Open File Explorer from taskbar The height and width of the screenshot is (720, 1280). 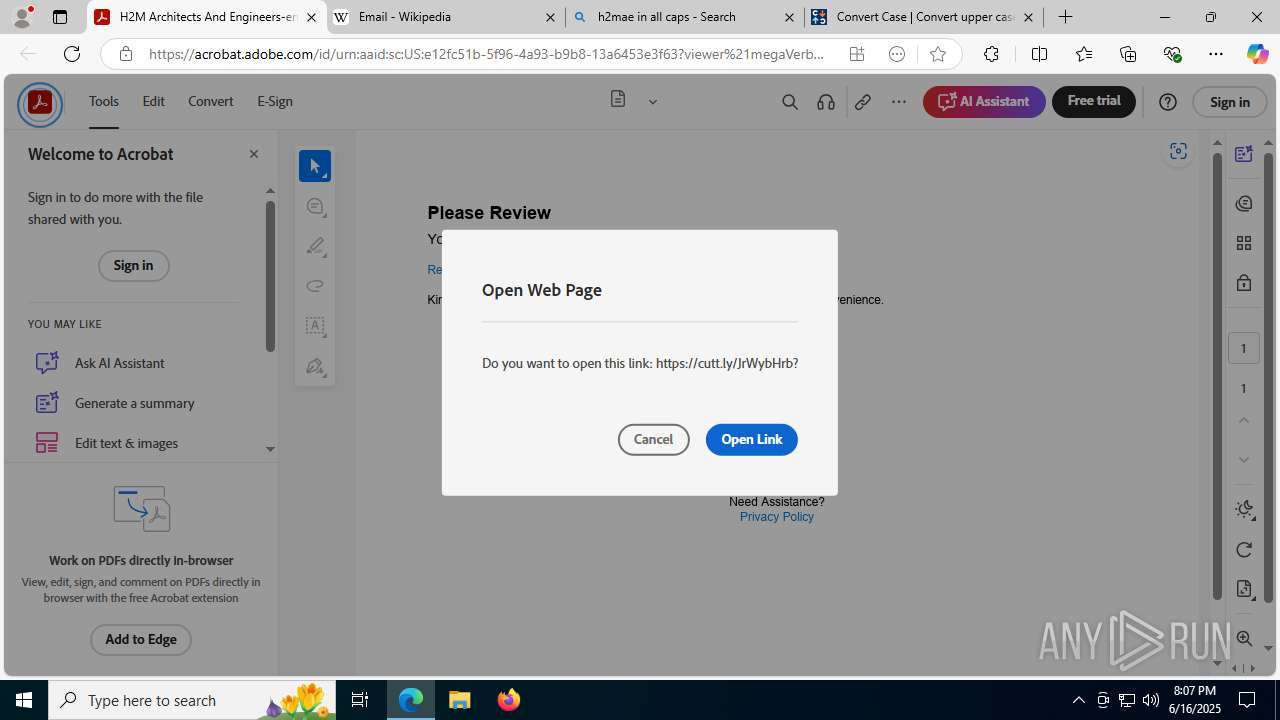(x=460, y=700)
